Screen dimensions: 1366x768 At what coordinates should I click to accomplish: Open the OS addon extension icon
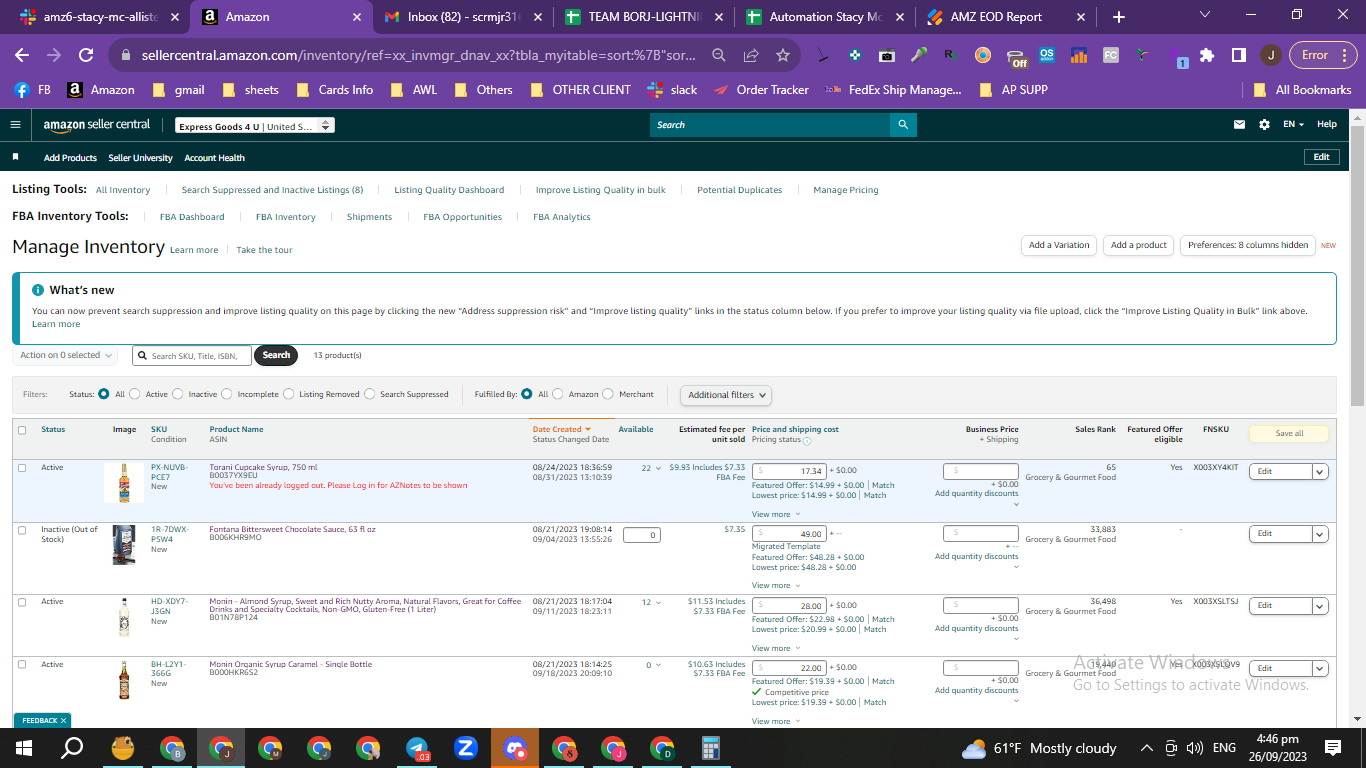point(1047,56)
